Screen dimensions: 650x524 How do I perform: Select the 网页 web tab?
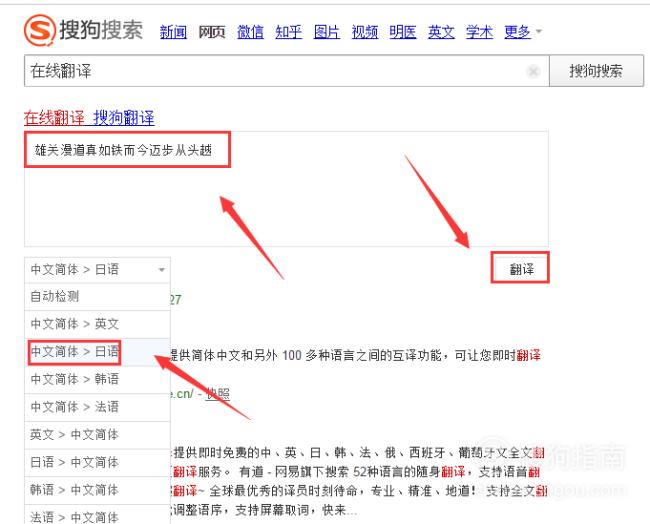click(211, 32)
